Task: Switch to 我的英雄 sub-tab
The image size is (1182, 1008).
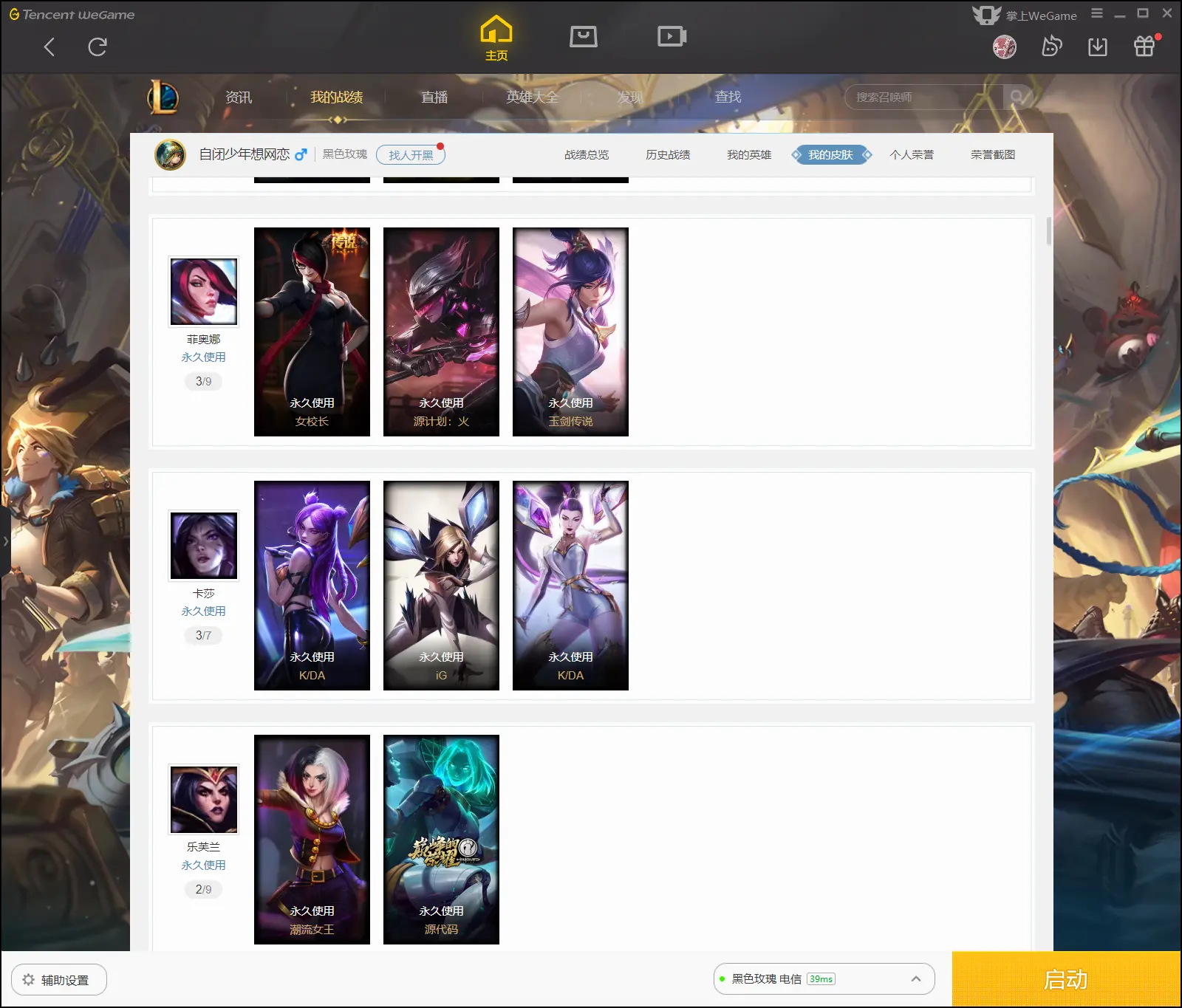Action: pyautogui.click(x=749, y=154)
